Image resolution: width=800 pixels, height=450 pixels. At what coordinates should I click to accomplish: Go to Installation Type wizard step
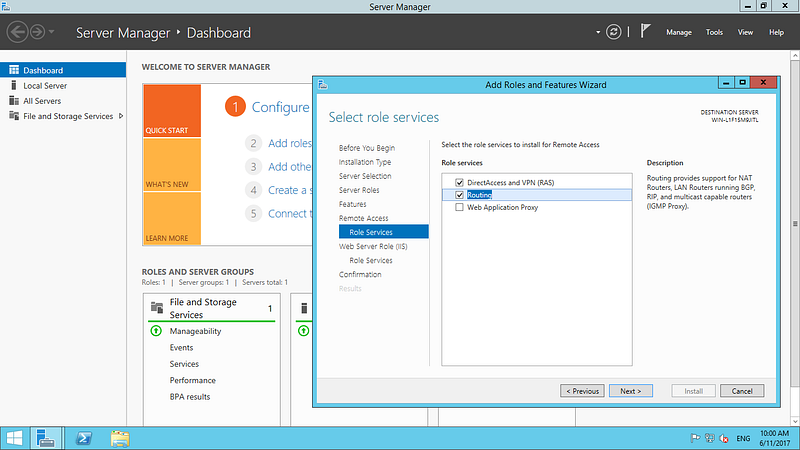pos(365,162)
